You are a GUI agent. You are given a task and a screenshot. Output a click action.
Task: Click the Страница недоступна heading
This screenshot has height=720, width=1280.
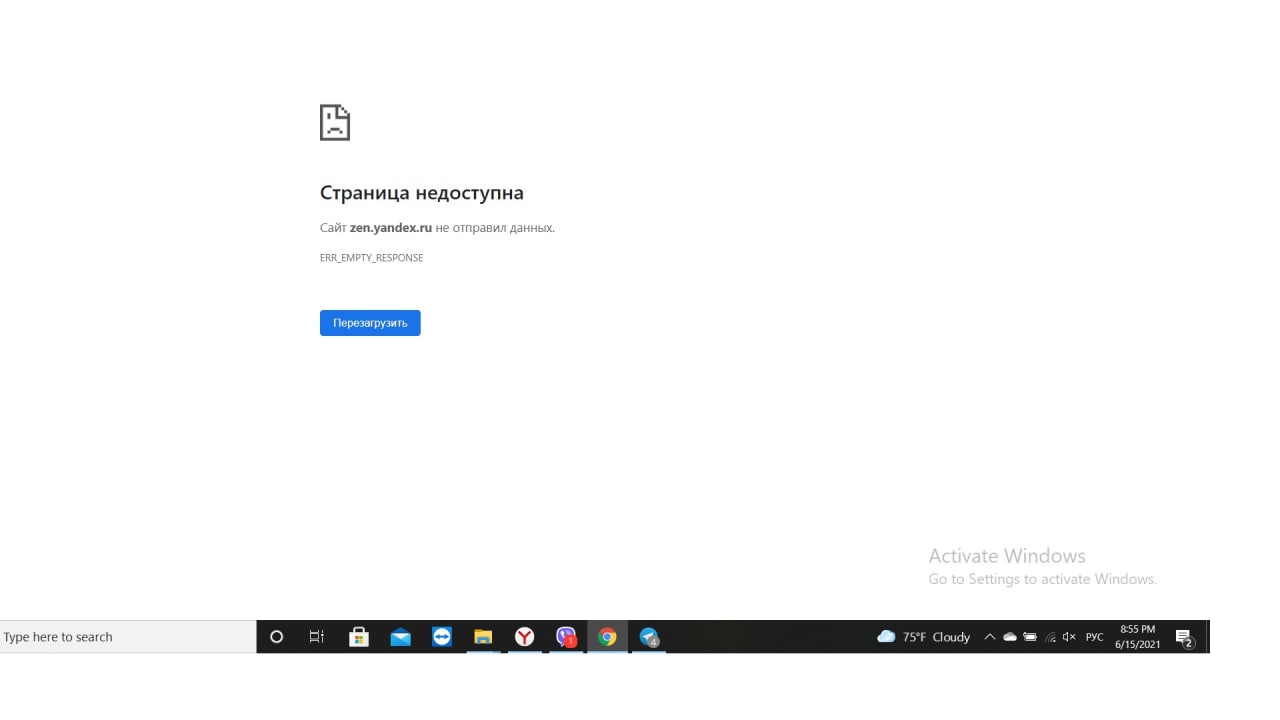(422, 193)
